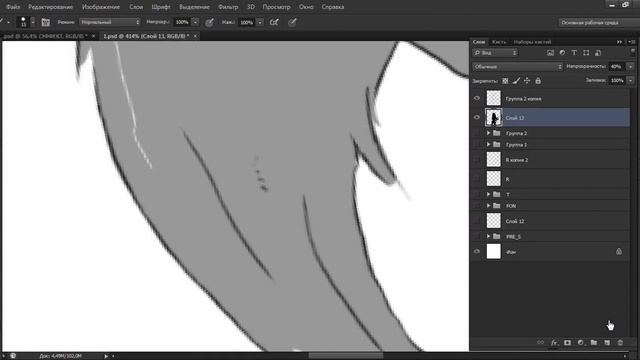The width and height of the screenshot is (640, 360).
Task: Expand the T group
Action: (488, 194)
